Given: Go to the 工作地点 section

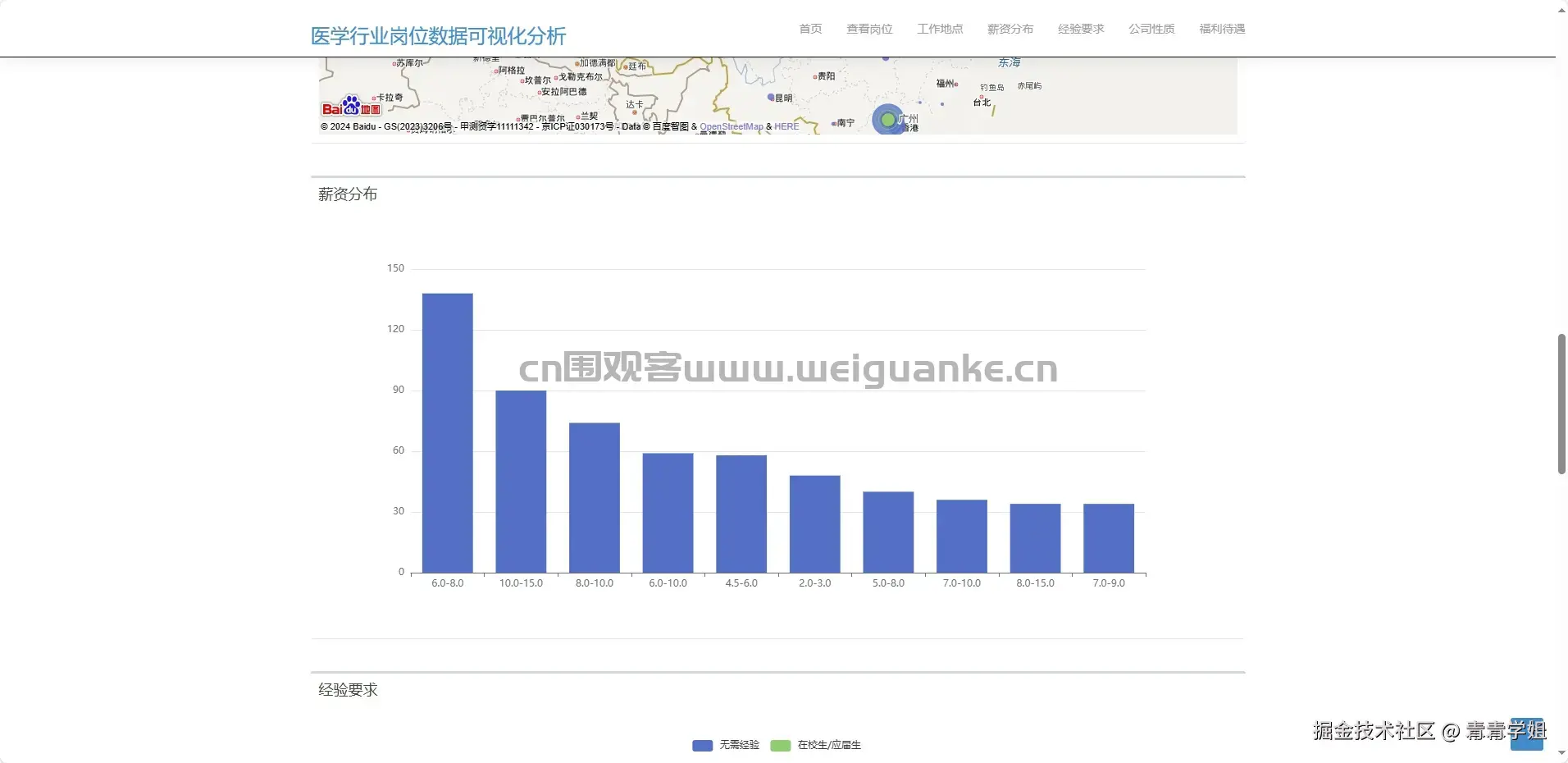Looking at the screenshot, I should (940, 29).
